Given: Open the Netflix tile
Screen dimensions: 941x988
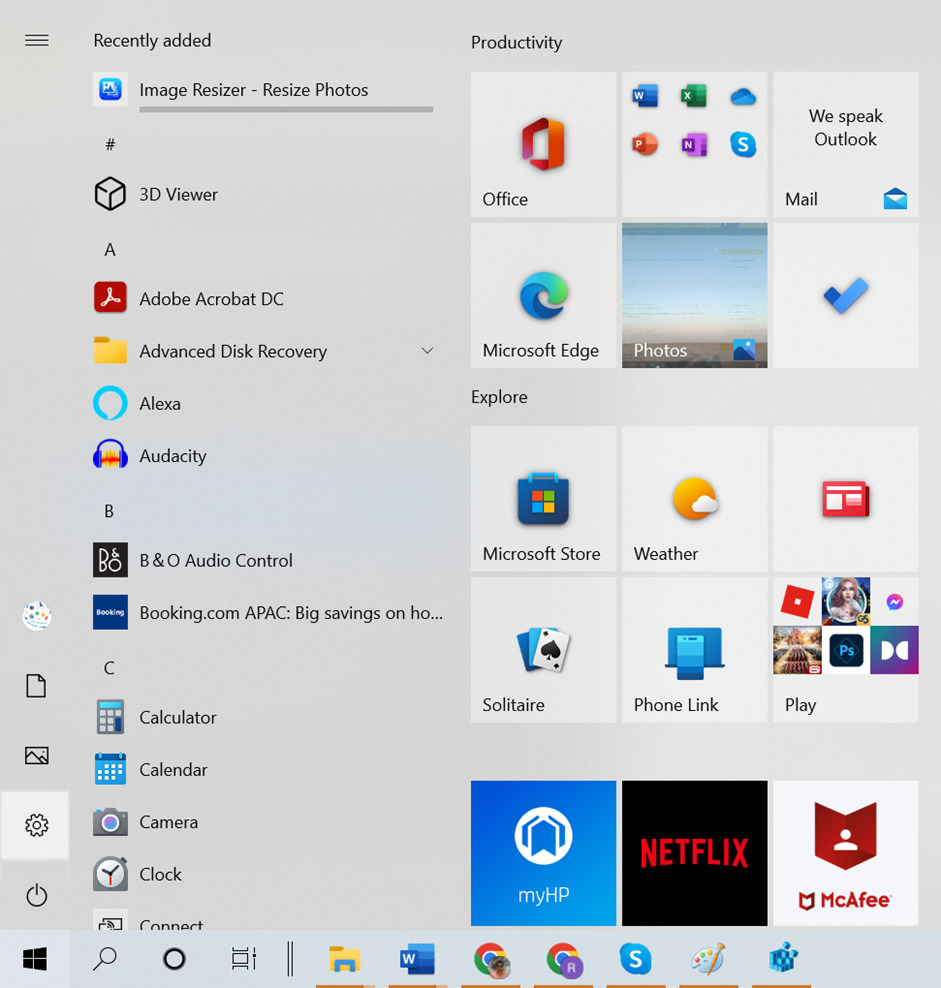Looking at the screenshot, I should pos(695,853).
